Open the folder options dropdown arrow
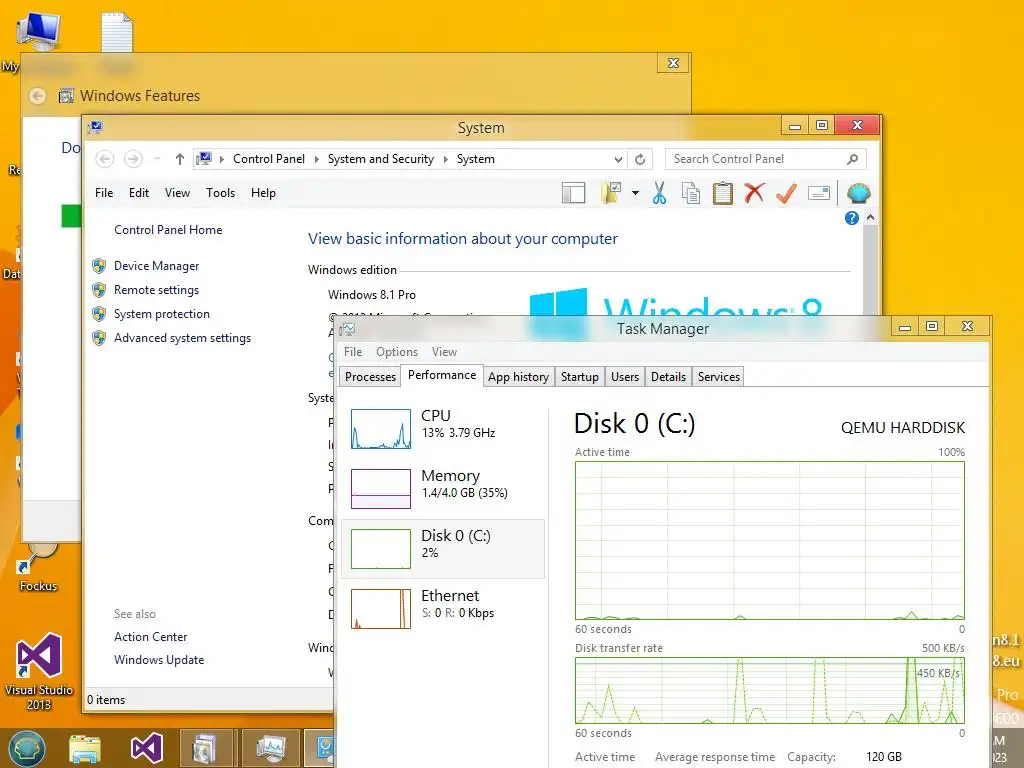The height and width of the screenshot is (768, 1024). click(x=635, y=193)
